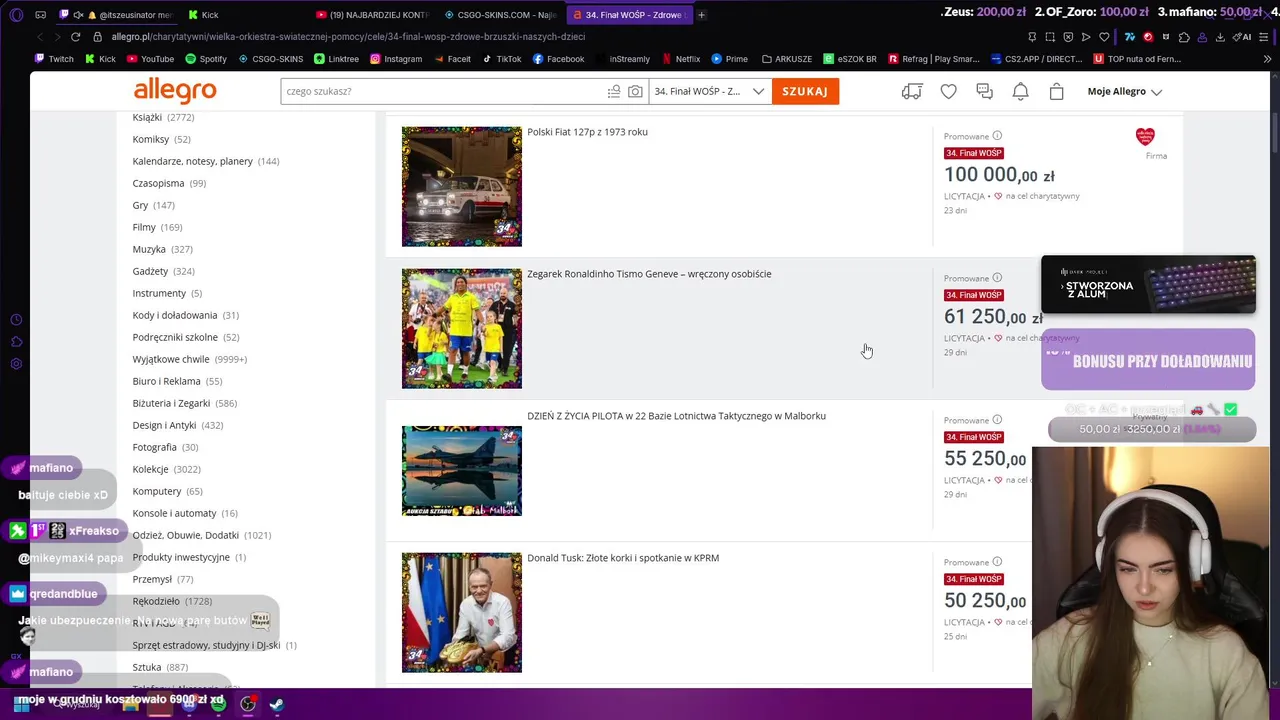Open the Polski Fiat 127p z 1973 roku listing
Image resolution: width=1280 pixels, height=720 pixels.
[587, 132]
